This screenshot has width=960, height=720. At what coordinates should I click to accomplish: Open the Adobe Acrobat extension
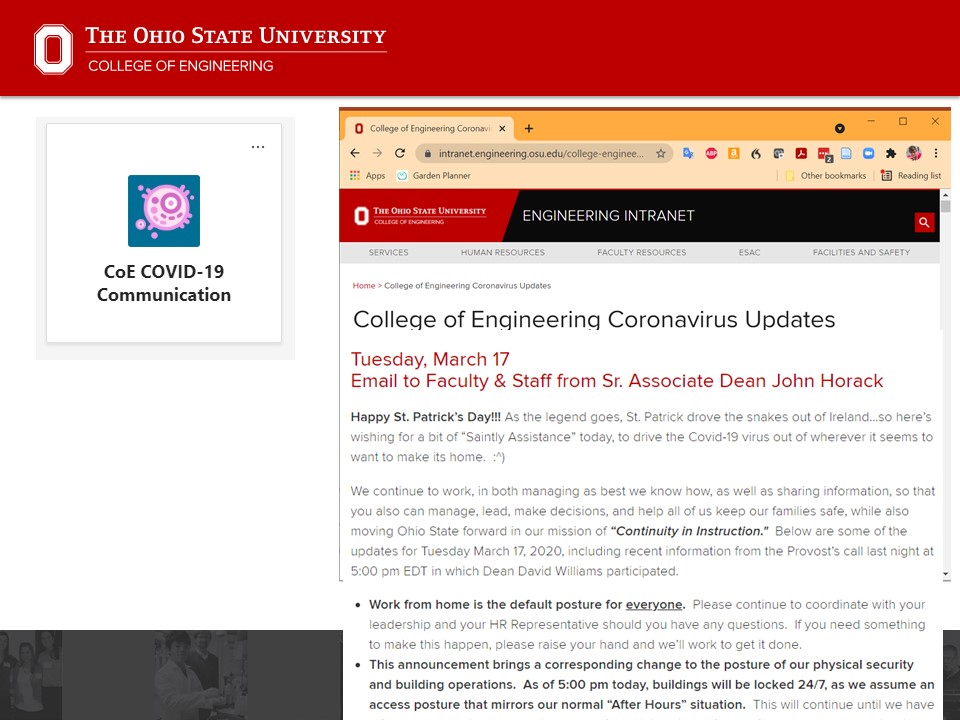(801, 154)
